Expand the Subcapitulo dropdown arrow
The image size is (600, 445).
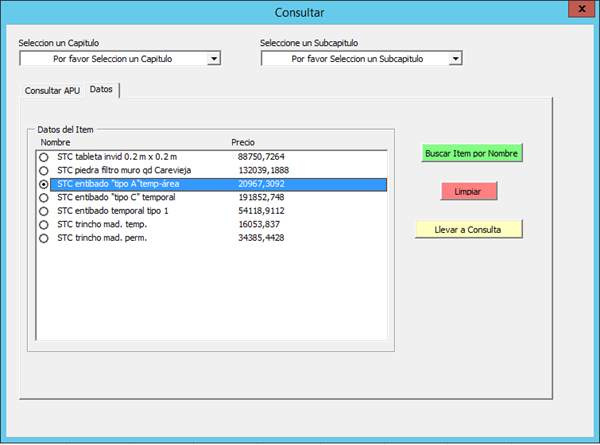click(x=455, y=59)
